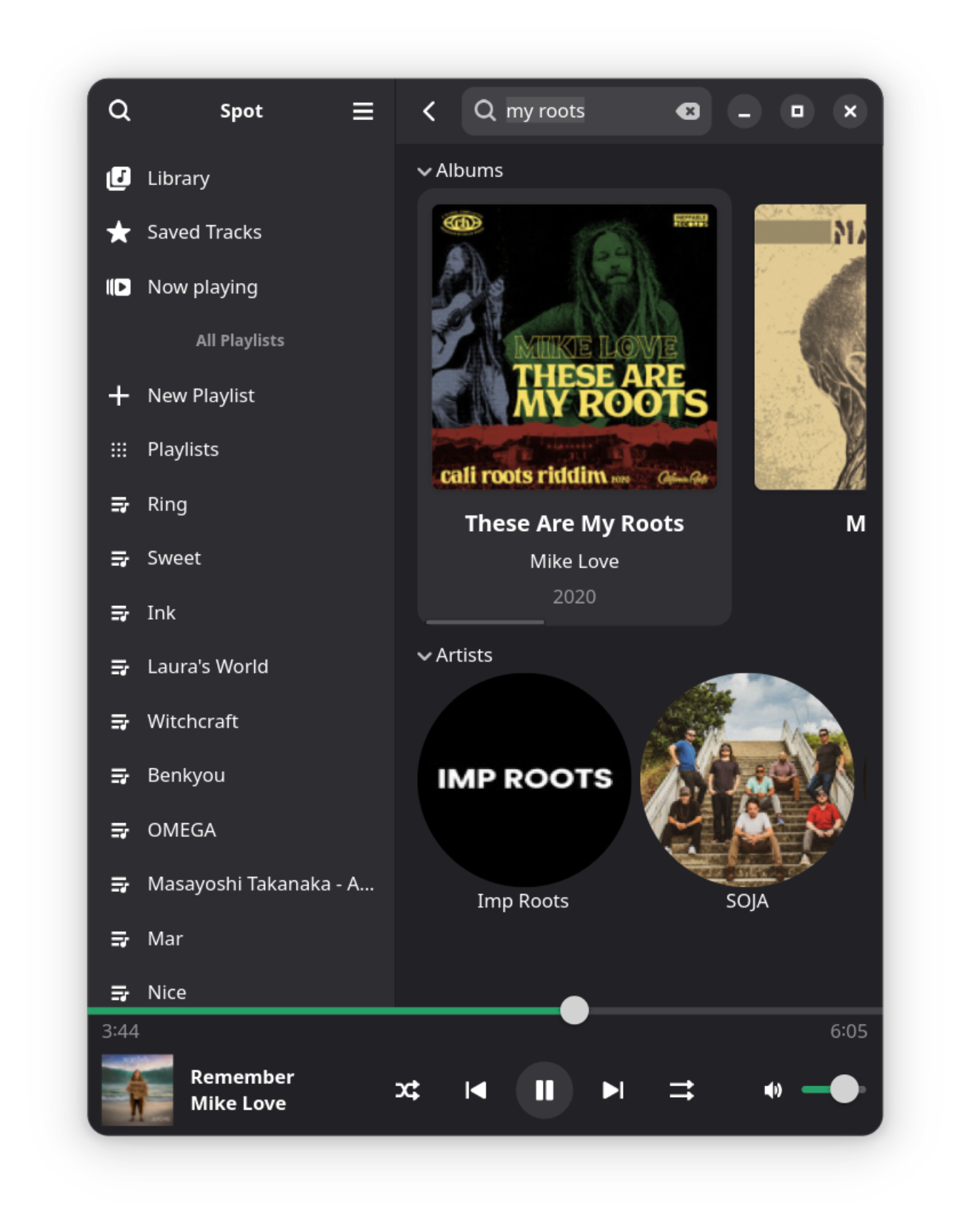
Task: Mute via the speaker volume icon
Action: click(x=773, y=1091)
